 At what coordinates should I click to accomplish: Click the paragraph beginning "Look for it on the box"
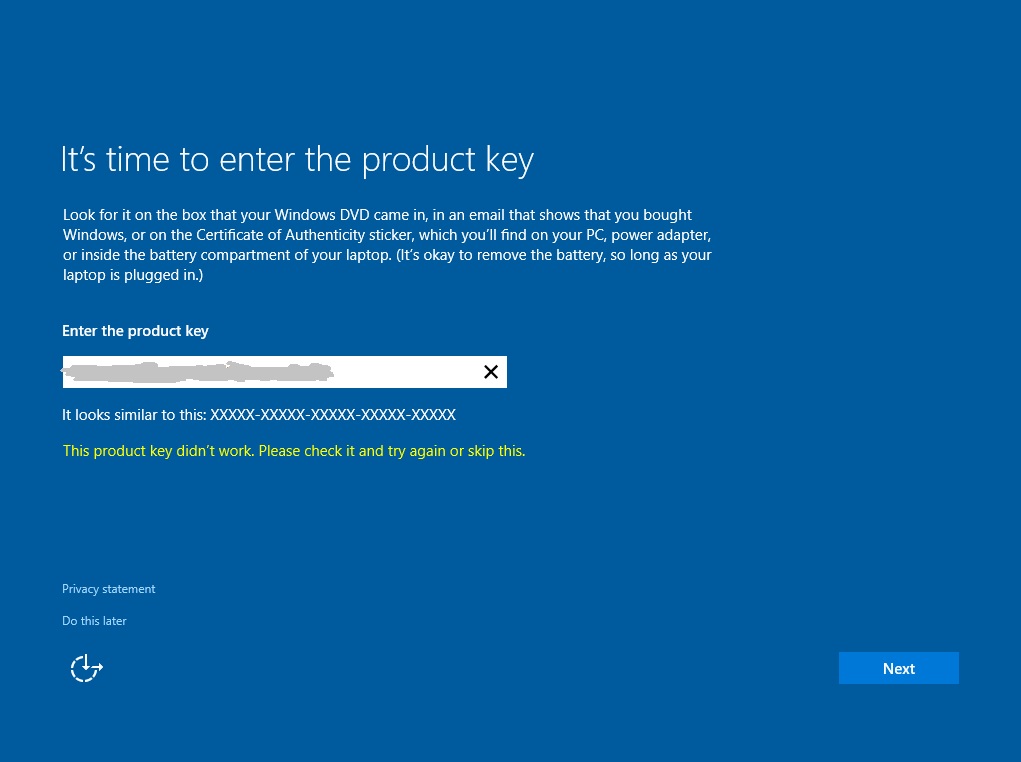tap(387, 245)
